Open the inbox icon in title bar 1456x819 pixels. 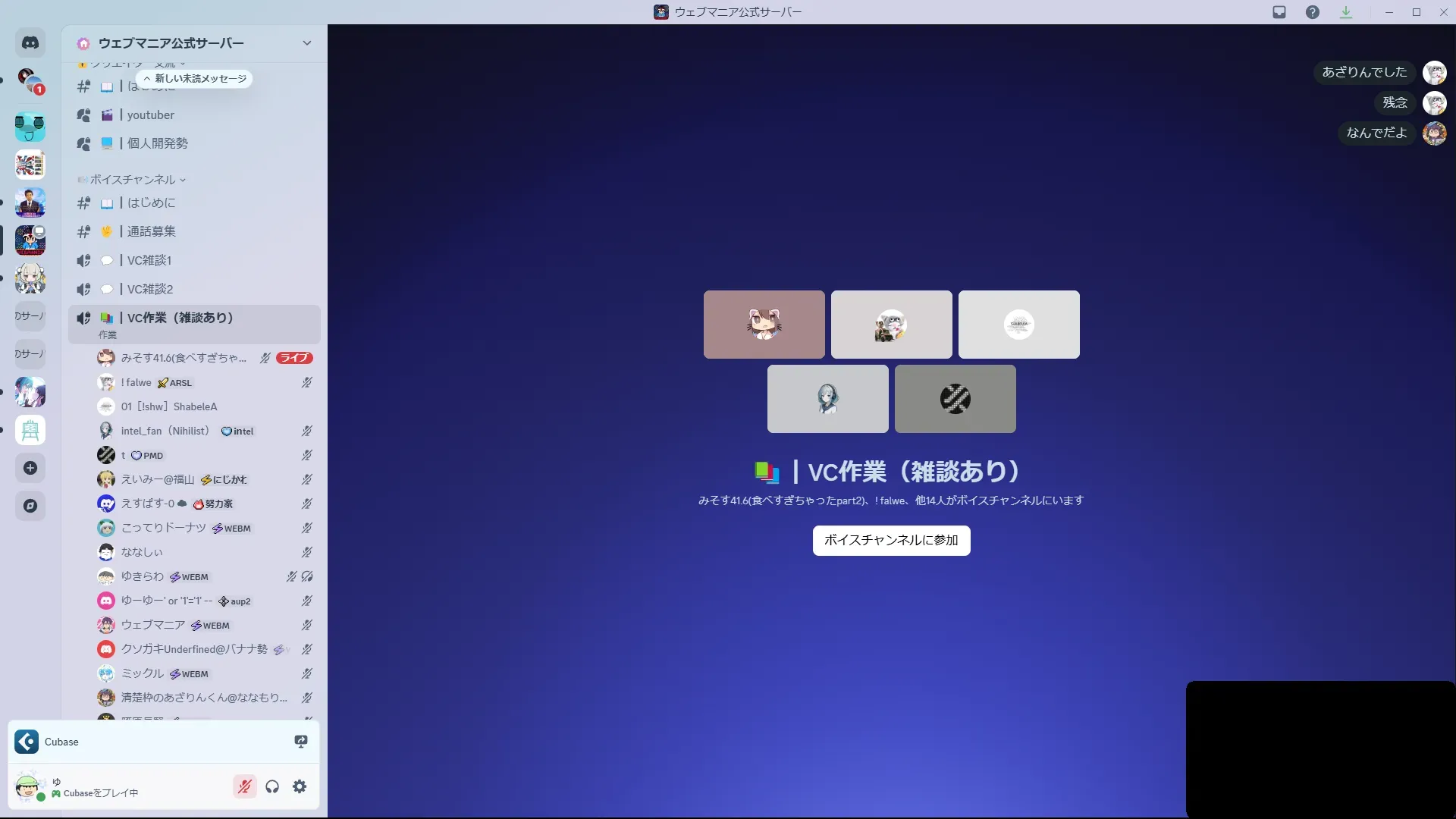1279,12
